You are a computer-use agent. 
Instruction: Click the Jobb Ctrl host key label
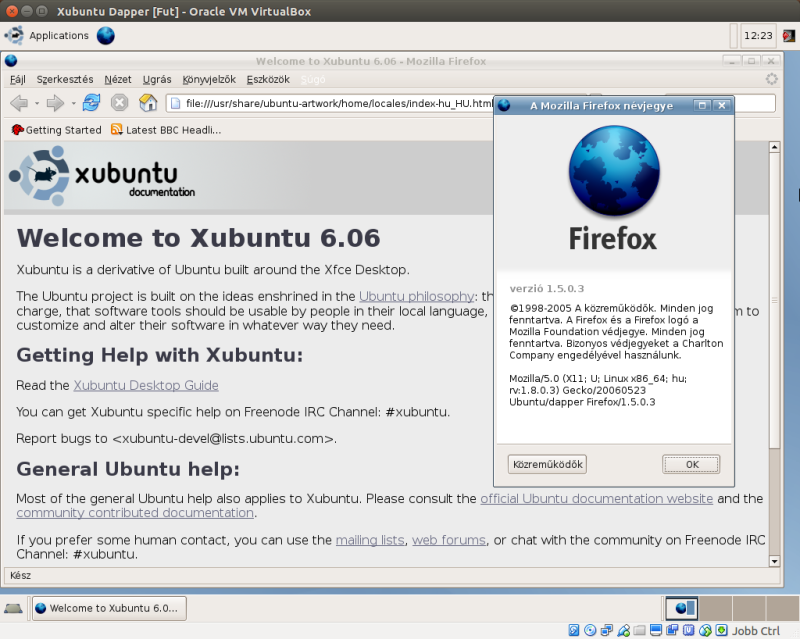[756, 631]
